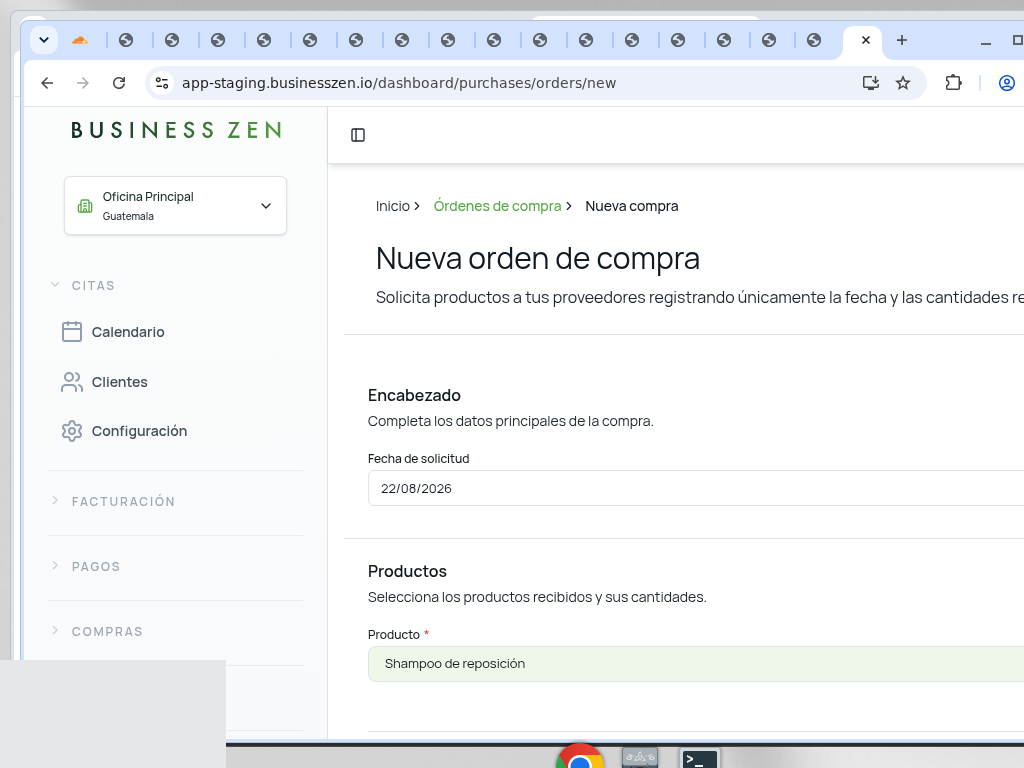Expand the FACTURACIÓN section
Image resolution: width=1024 pixels, height=768 pixels.
pyautogui.click(x=112, y=502)
